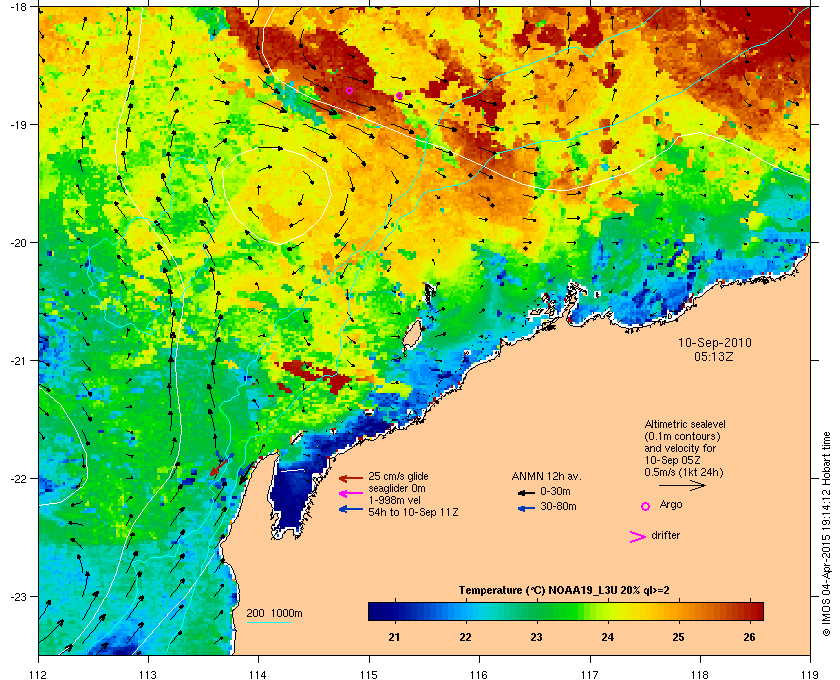Click the colorbar tick label 24
Viewport: 840px width, 680px height.
click(x=608, y=637)
